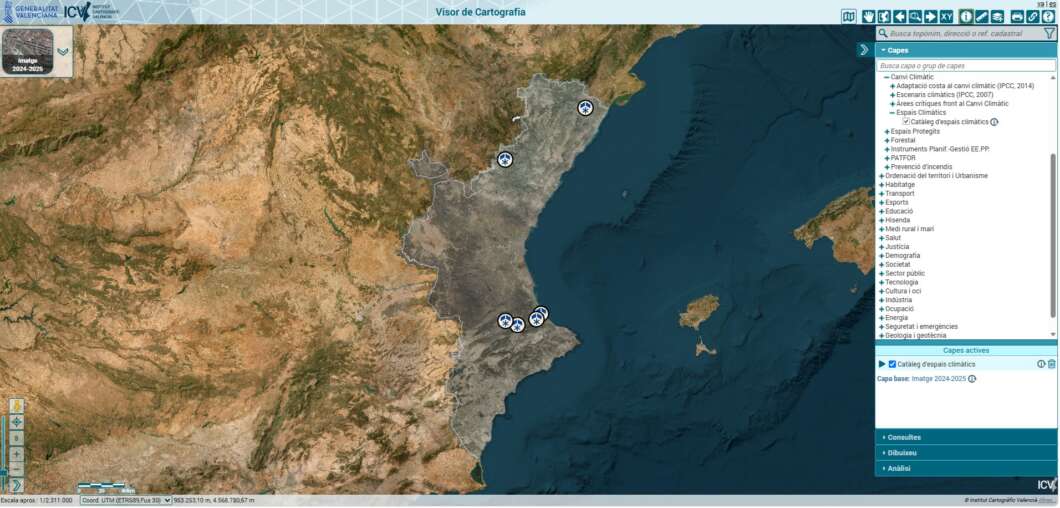The image size is (1060, 508).
Task: Collapse the Canvi Climàtic group
Action: pyautogui.click(x=886, y=77)
